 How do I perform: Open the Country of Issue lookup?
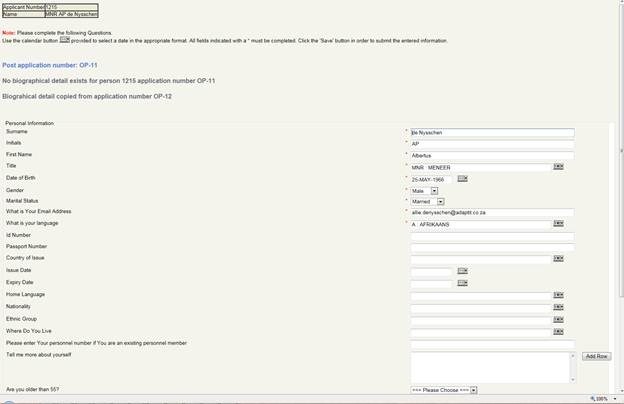pyautogui.click(x=558, y=259)
